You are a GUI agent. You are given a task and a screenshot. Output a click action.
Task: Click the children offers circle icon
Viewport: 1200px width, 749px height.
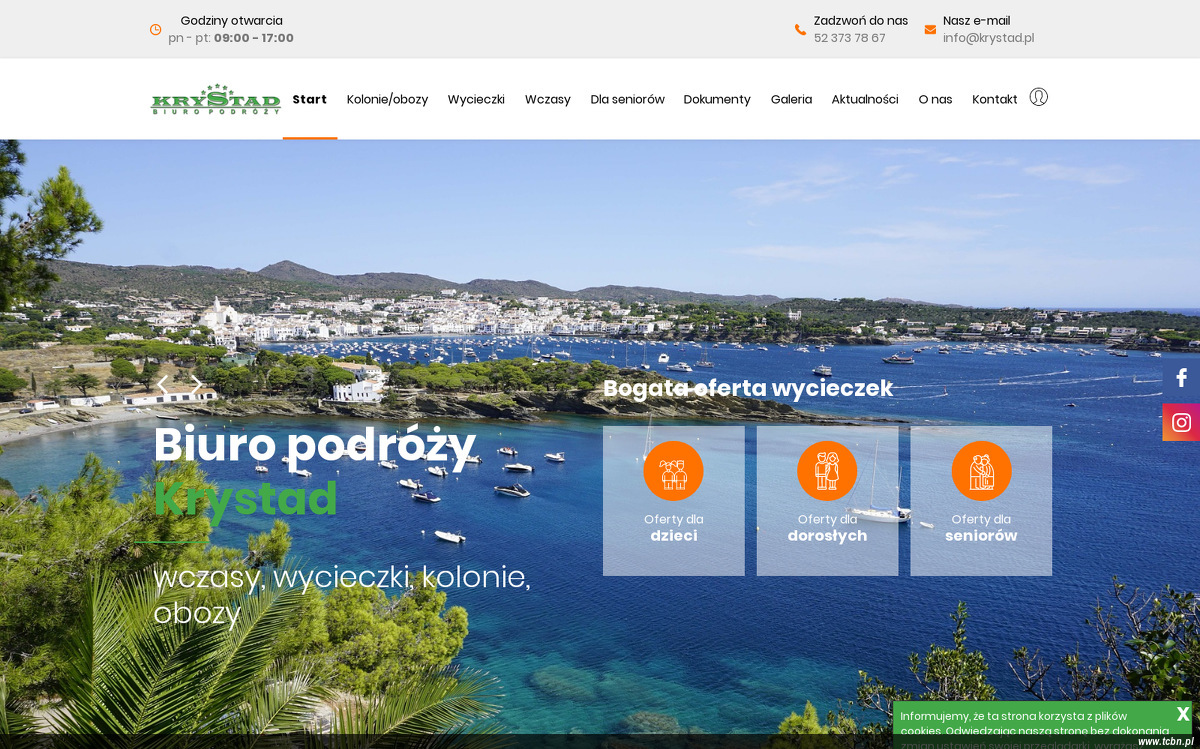(x=673, y=471)
